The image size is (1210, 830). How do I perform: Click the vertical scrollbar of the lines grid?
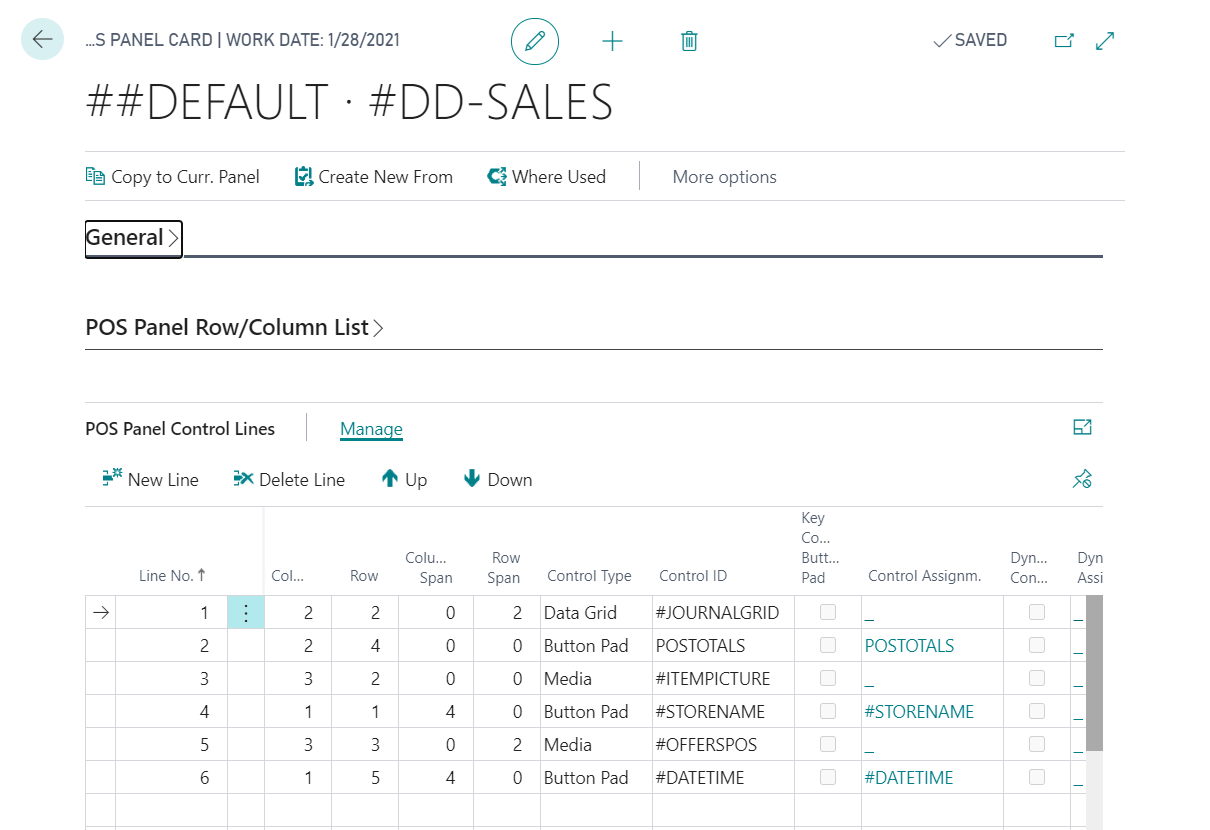coord(1094,670)
